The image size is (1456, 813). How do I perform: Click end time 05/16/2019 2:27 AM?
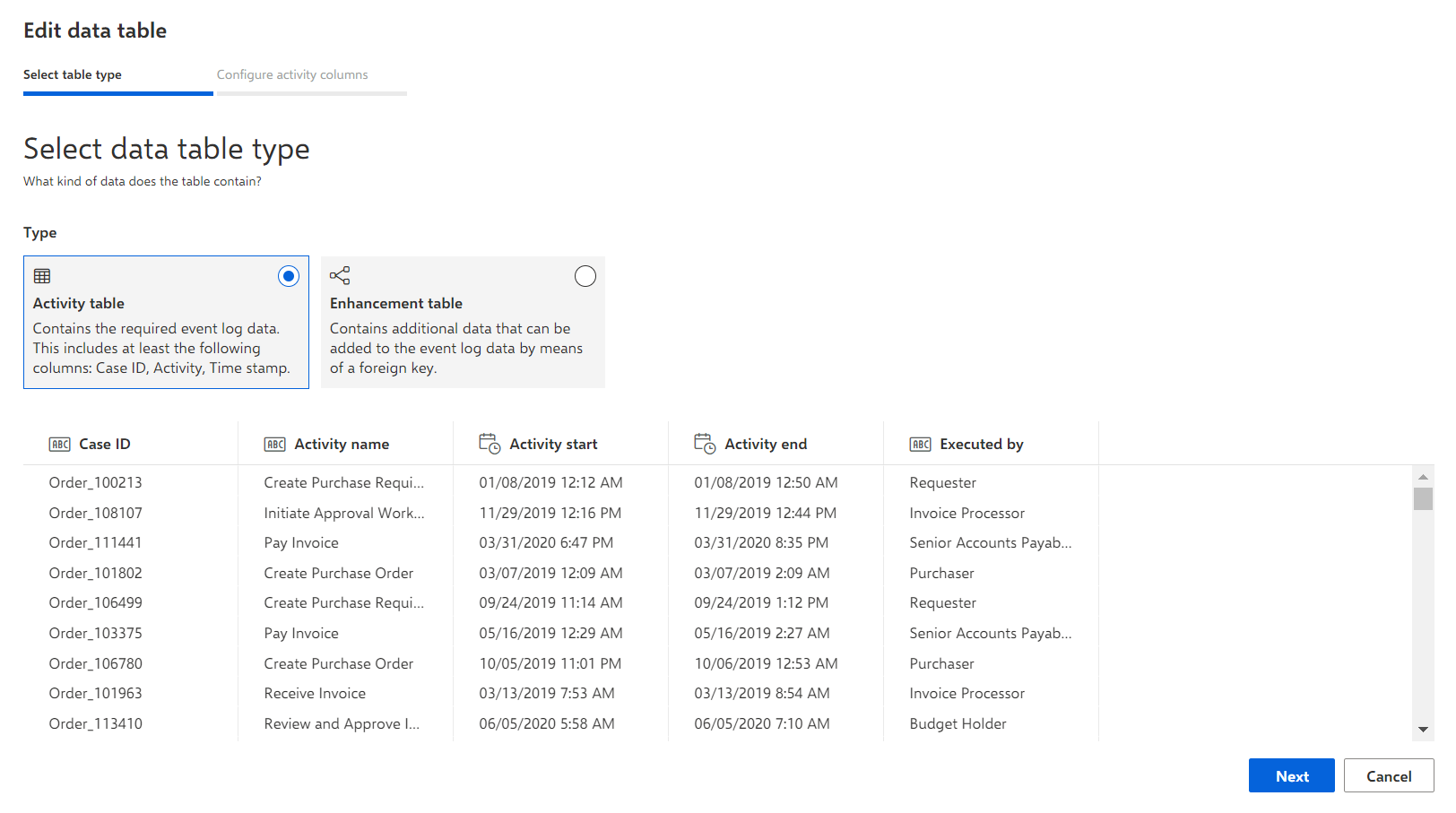pos(762,634)
